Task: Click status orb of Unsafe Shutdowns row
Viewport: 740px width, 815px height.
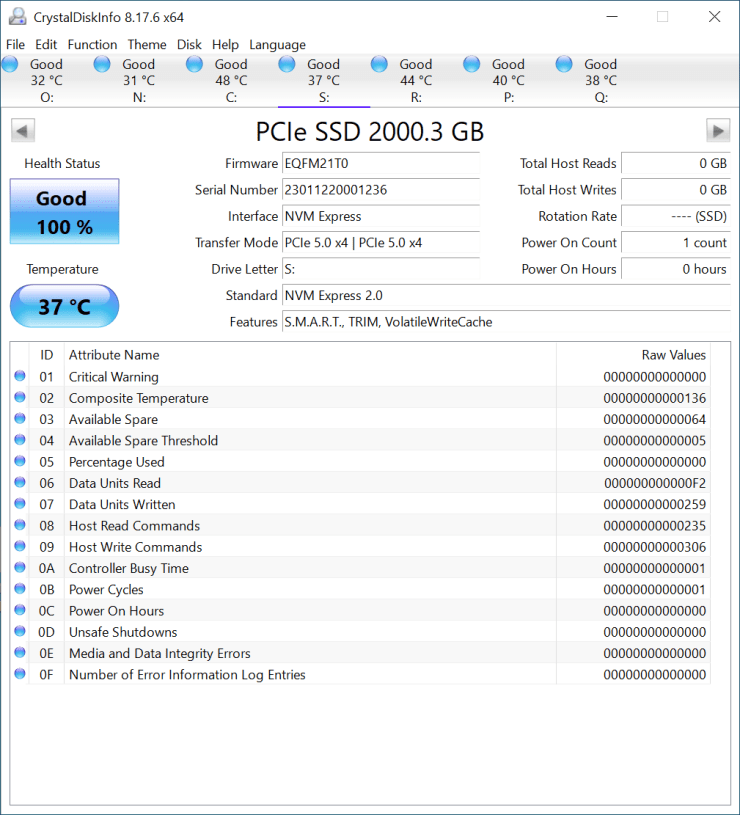Action: pos(20,631)
